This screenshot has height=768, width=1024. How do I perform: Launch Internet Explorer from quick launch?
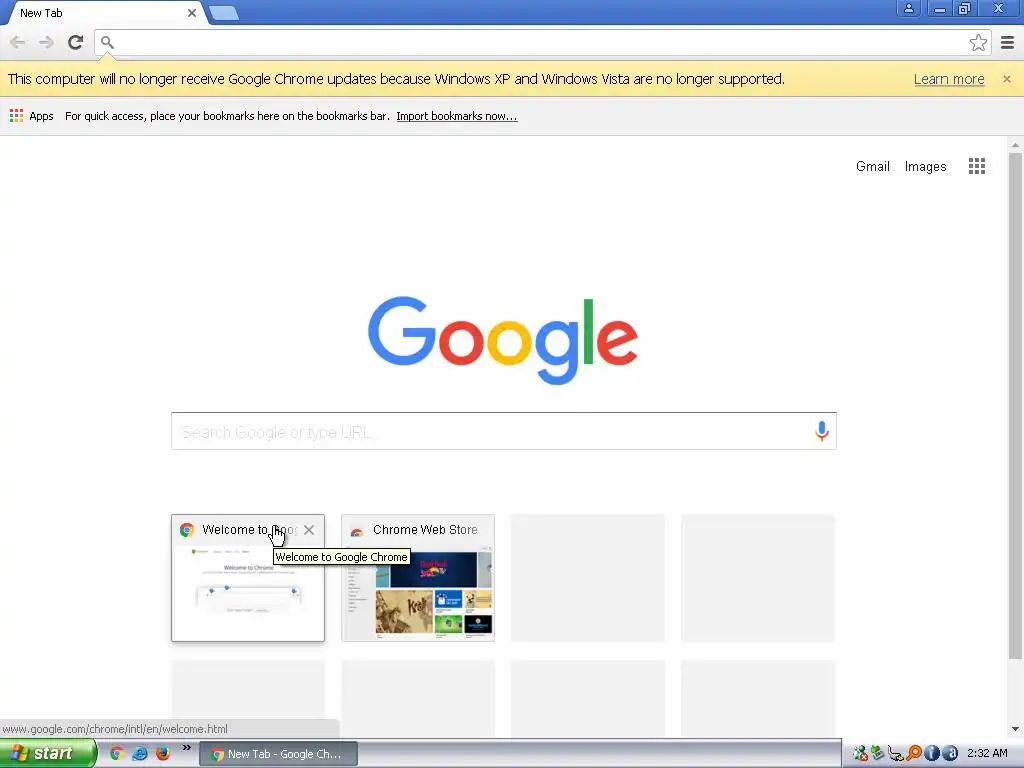140,753
